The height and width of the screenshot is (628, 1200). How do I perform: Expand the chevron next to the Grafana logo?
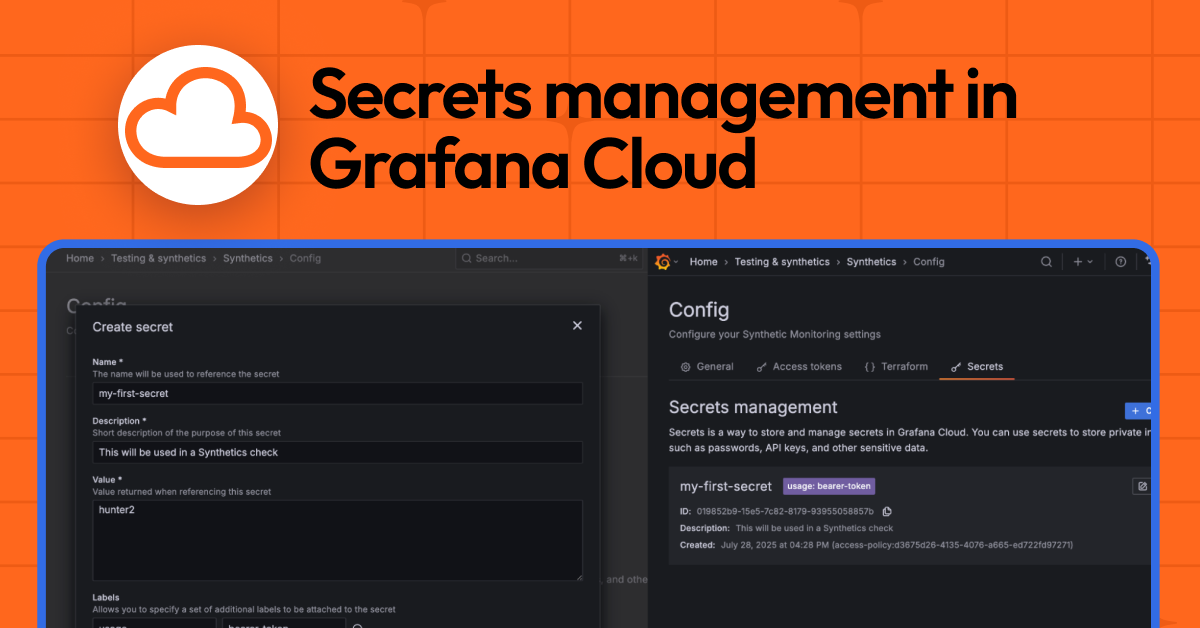(x=674, y=261)
